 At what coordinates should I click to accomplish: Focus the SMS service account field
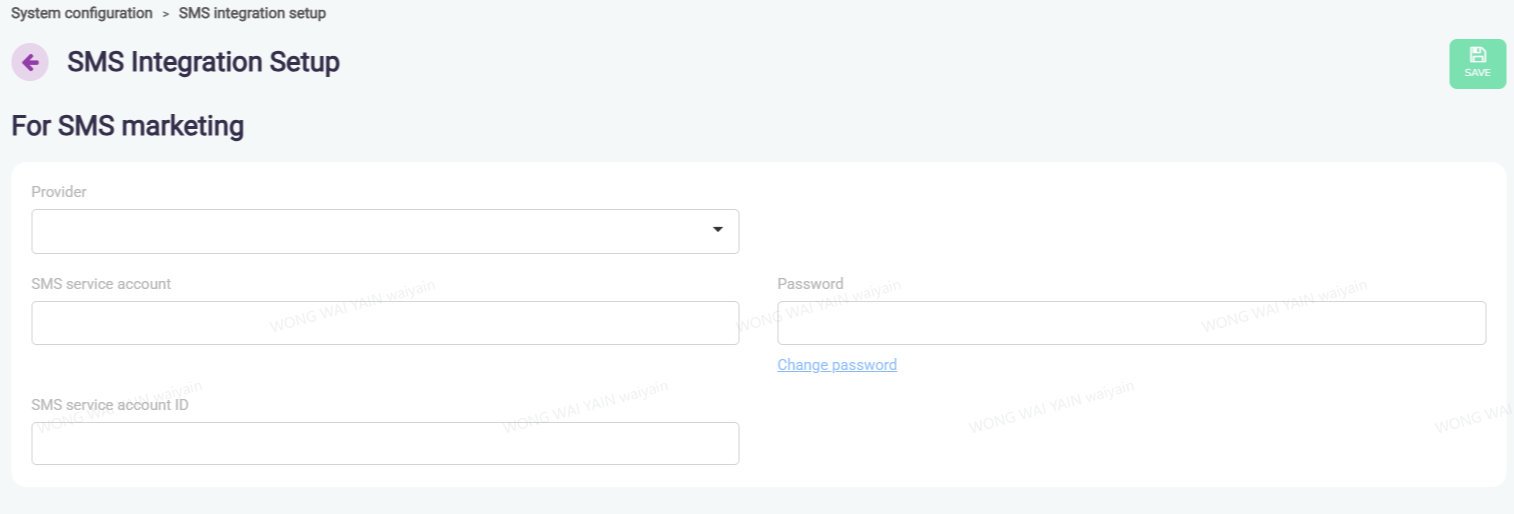(385, 323)
